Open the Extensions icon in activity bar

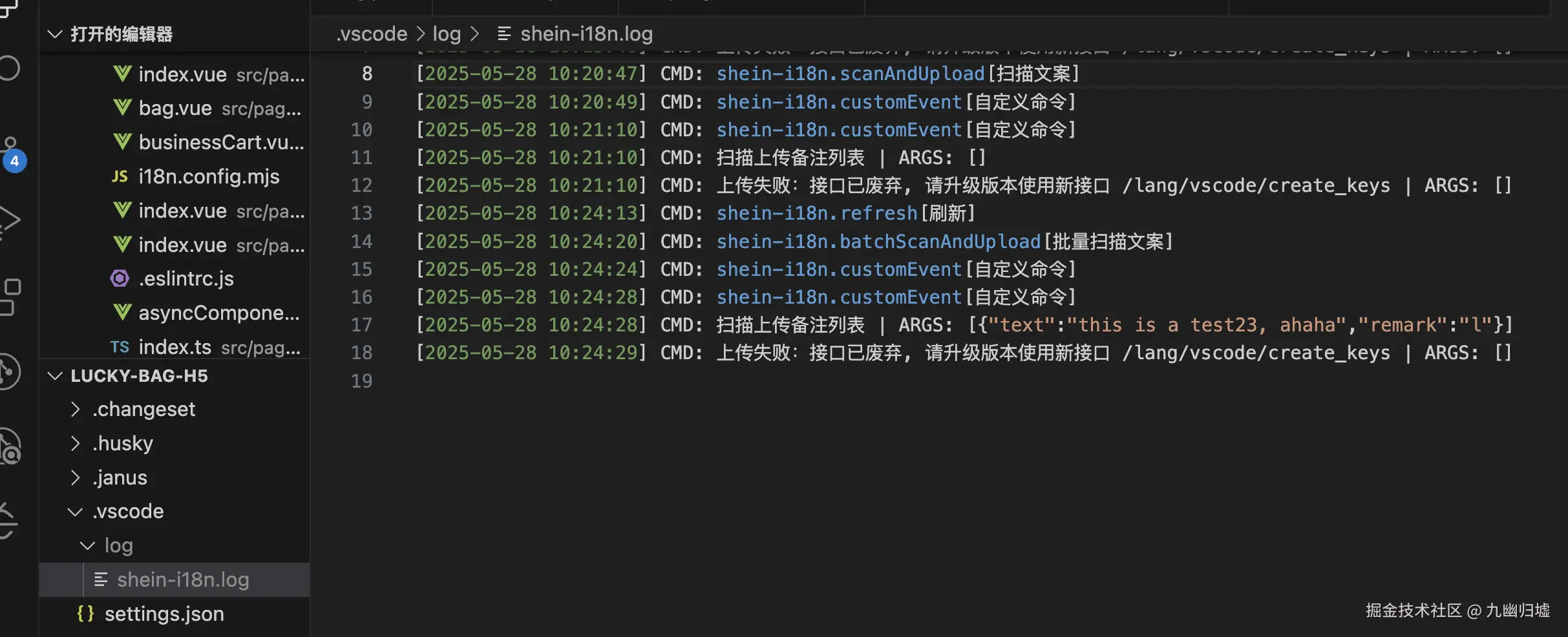click(x=10, y=297)
